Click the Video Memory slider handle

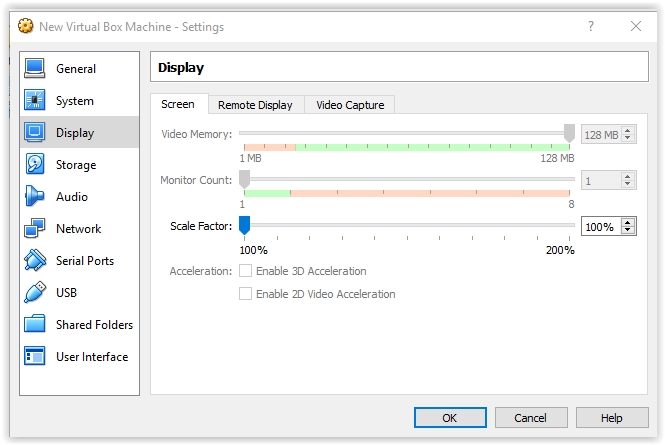pos(569,133)
